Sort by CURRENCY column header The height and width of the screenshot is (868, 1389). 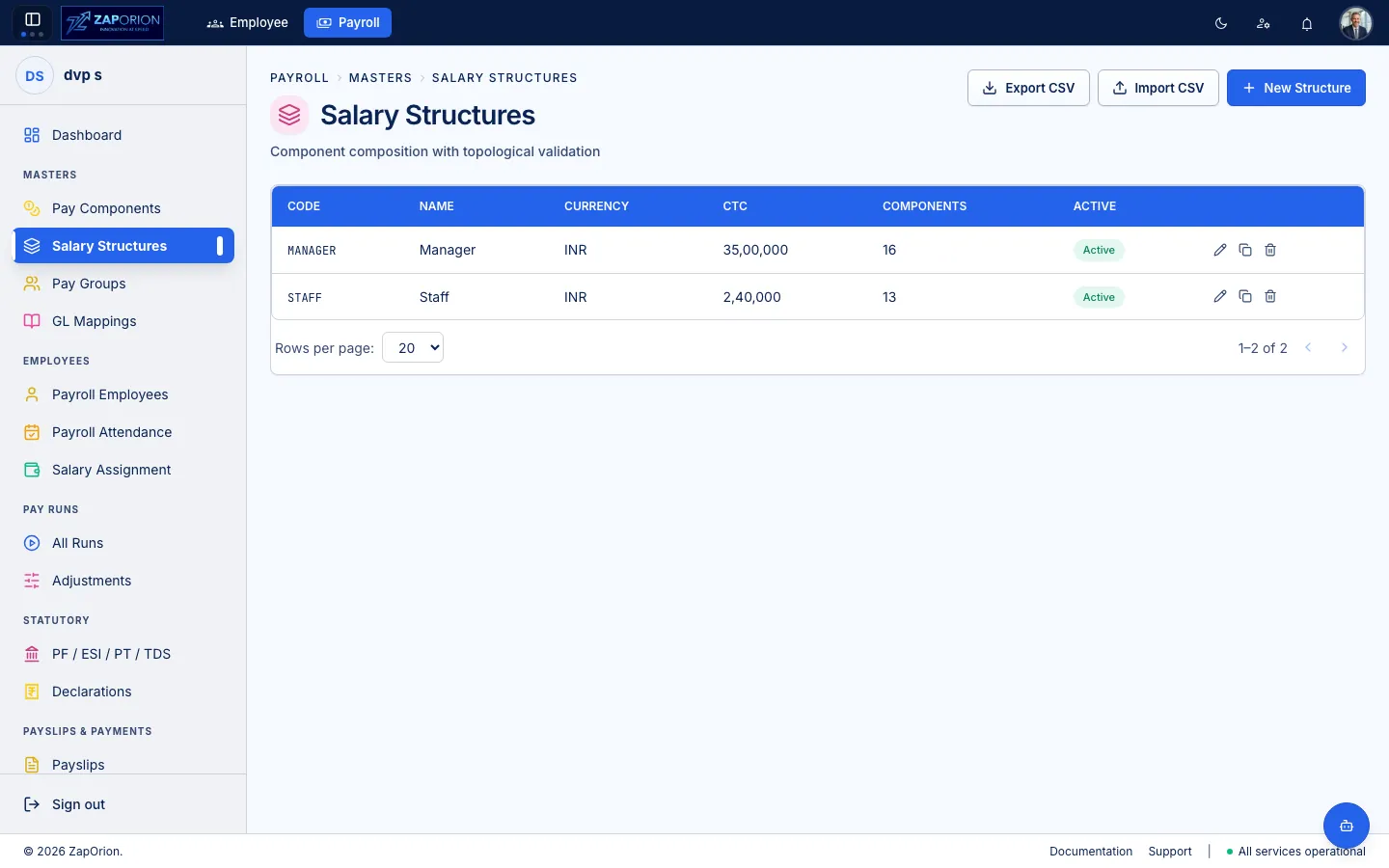point(596,206)
